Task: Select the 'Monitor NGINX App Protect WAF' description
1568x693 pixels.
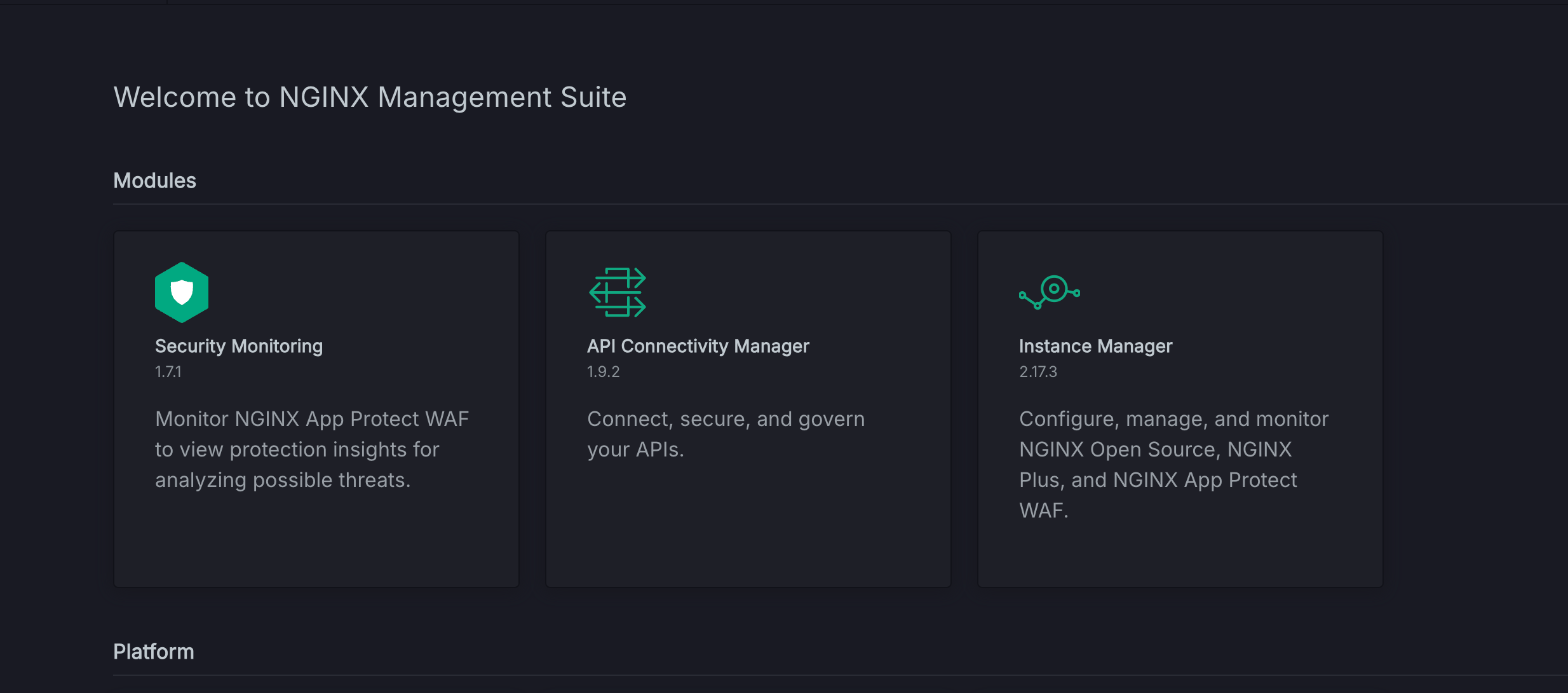Action: [312, 419]
